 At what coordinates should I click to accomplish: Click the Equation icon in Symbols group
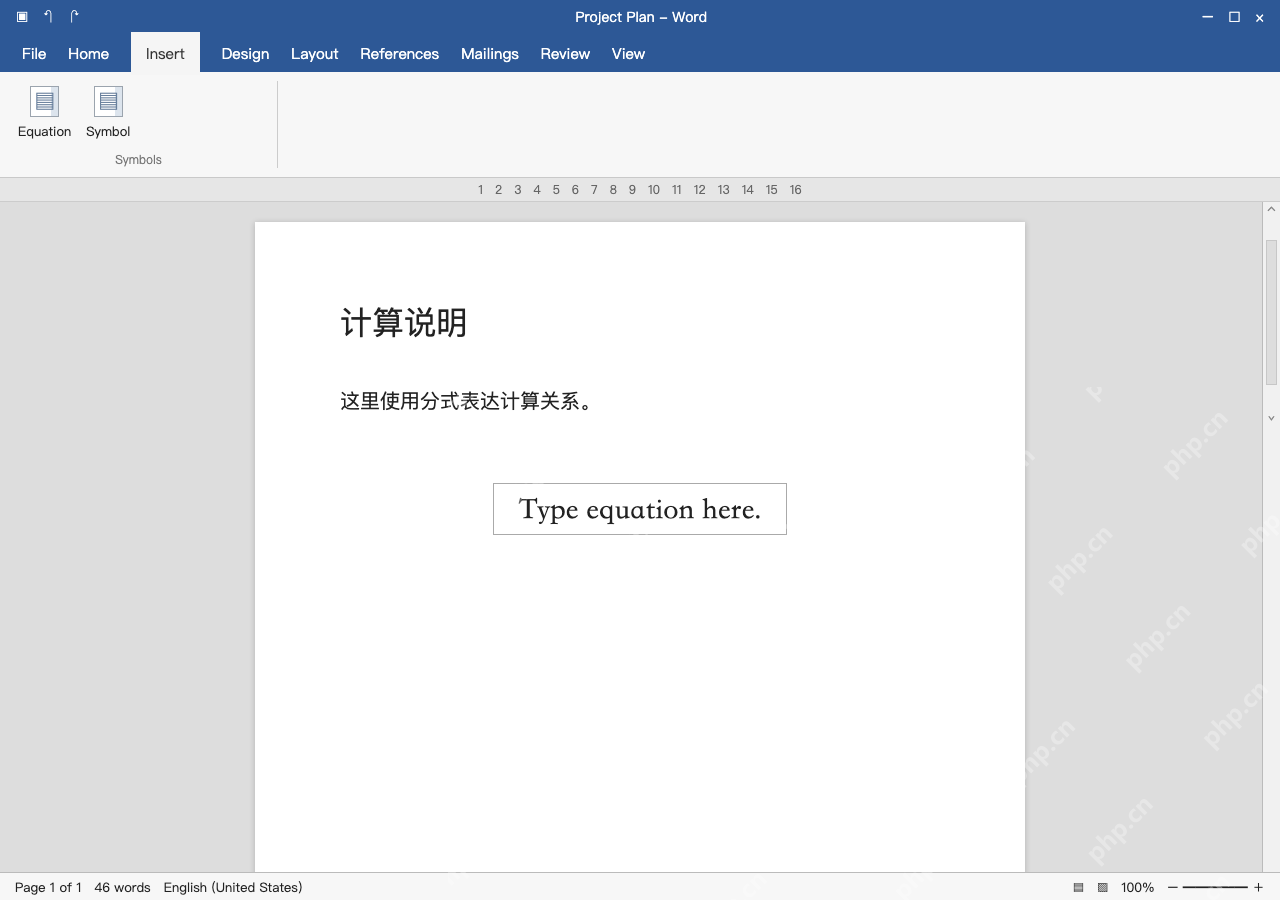point(44,102)
